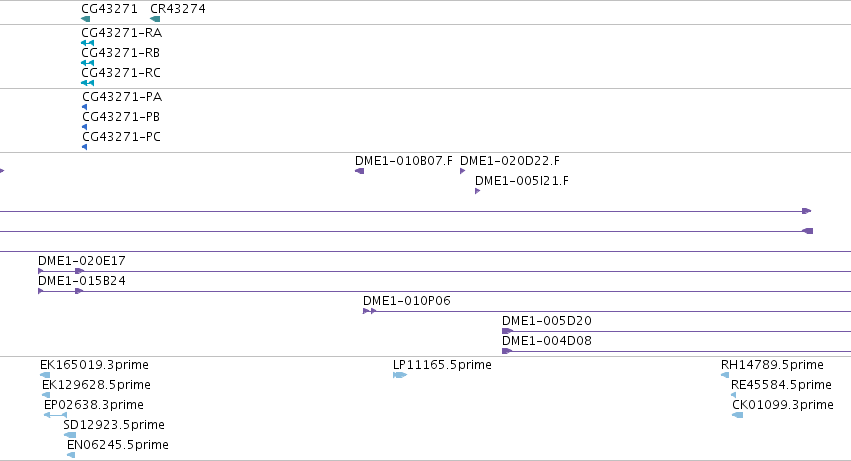Select transcript CG43271-RC label
Screen dimensions: 851x461
pos(120,73)
